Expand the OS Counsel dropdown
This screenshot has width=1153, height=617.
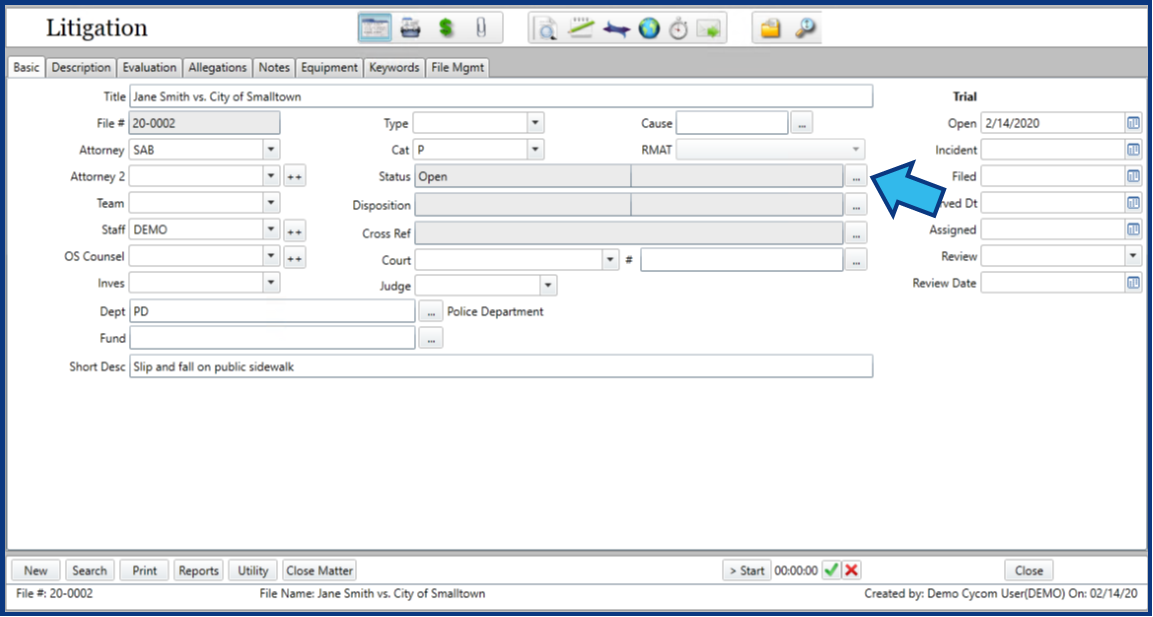tap(271, 256)
